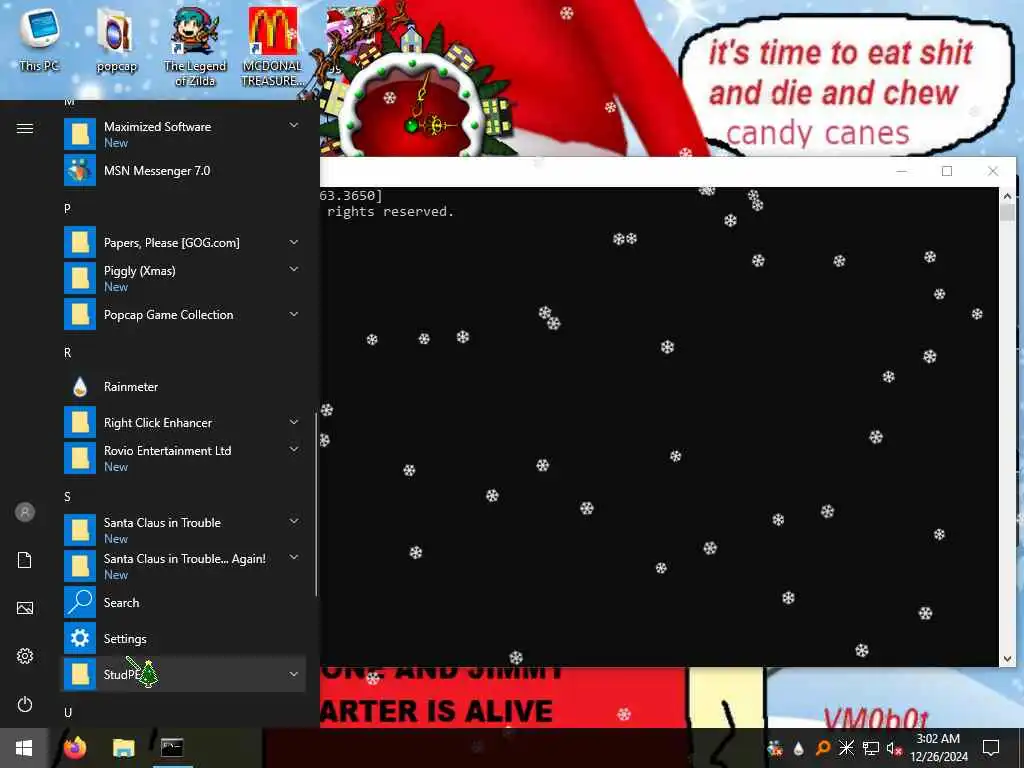Expand Piggly (Xmas) folder chevron
Viewport: 1024px width, 768px height.
coord(294,269)
